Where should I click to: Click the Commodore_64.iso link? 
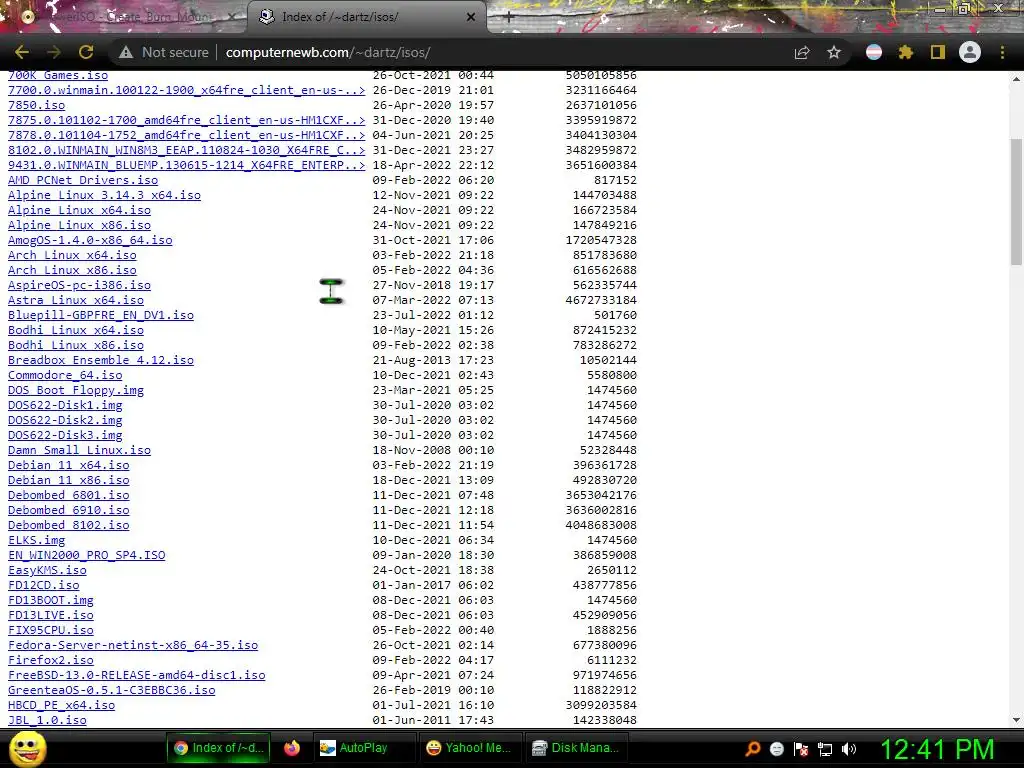(x=65, y=376)
